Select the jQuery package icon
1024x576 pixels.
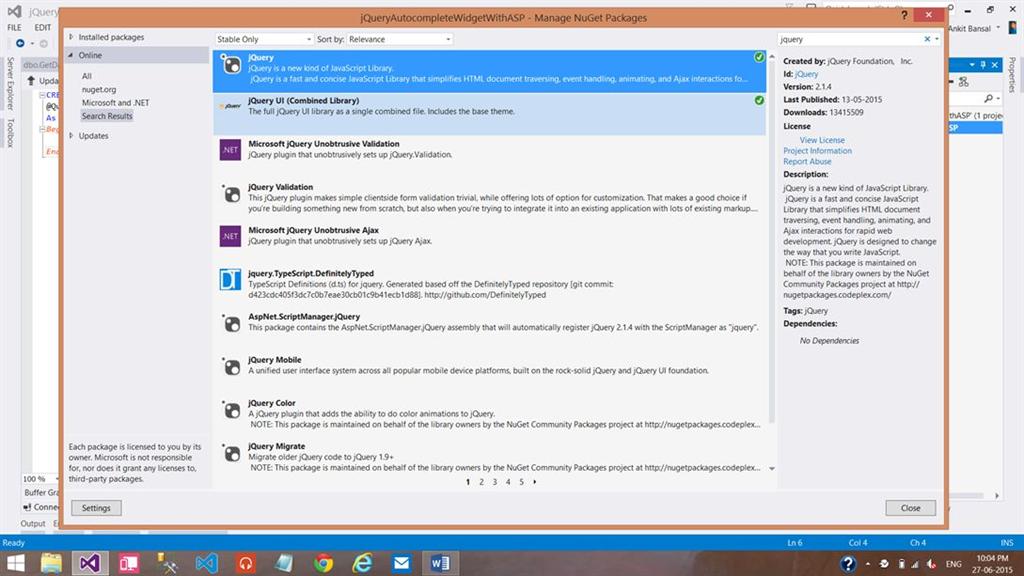231,64
